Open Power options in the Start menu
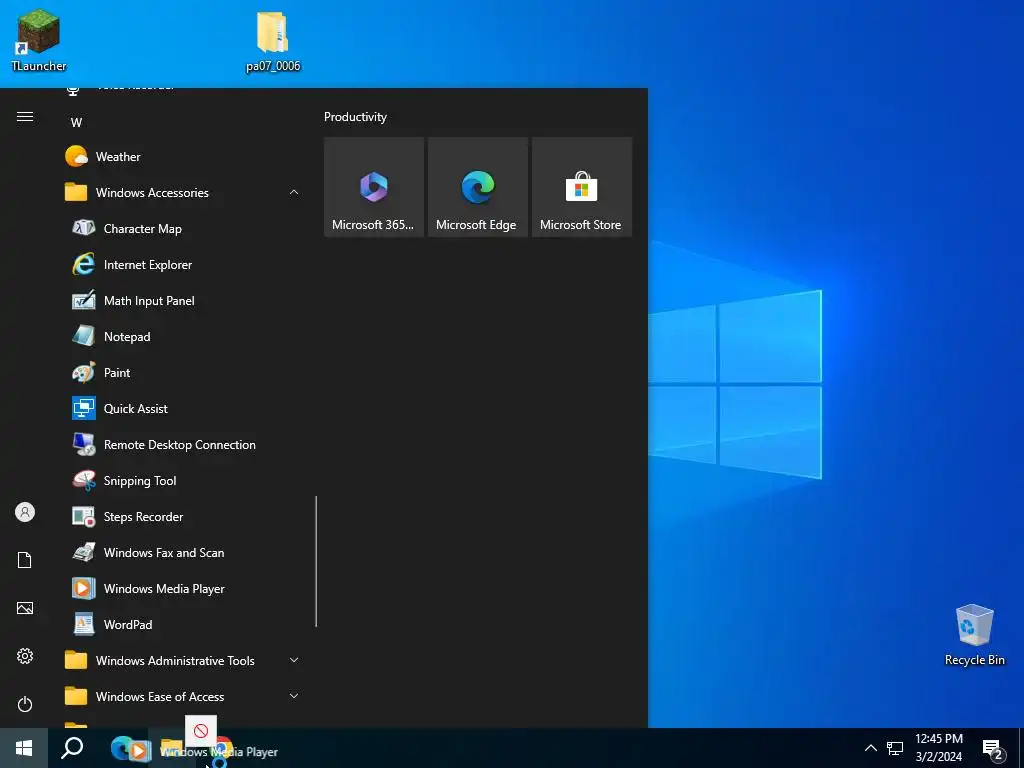 25,704
